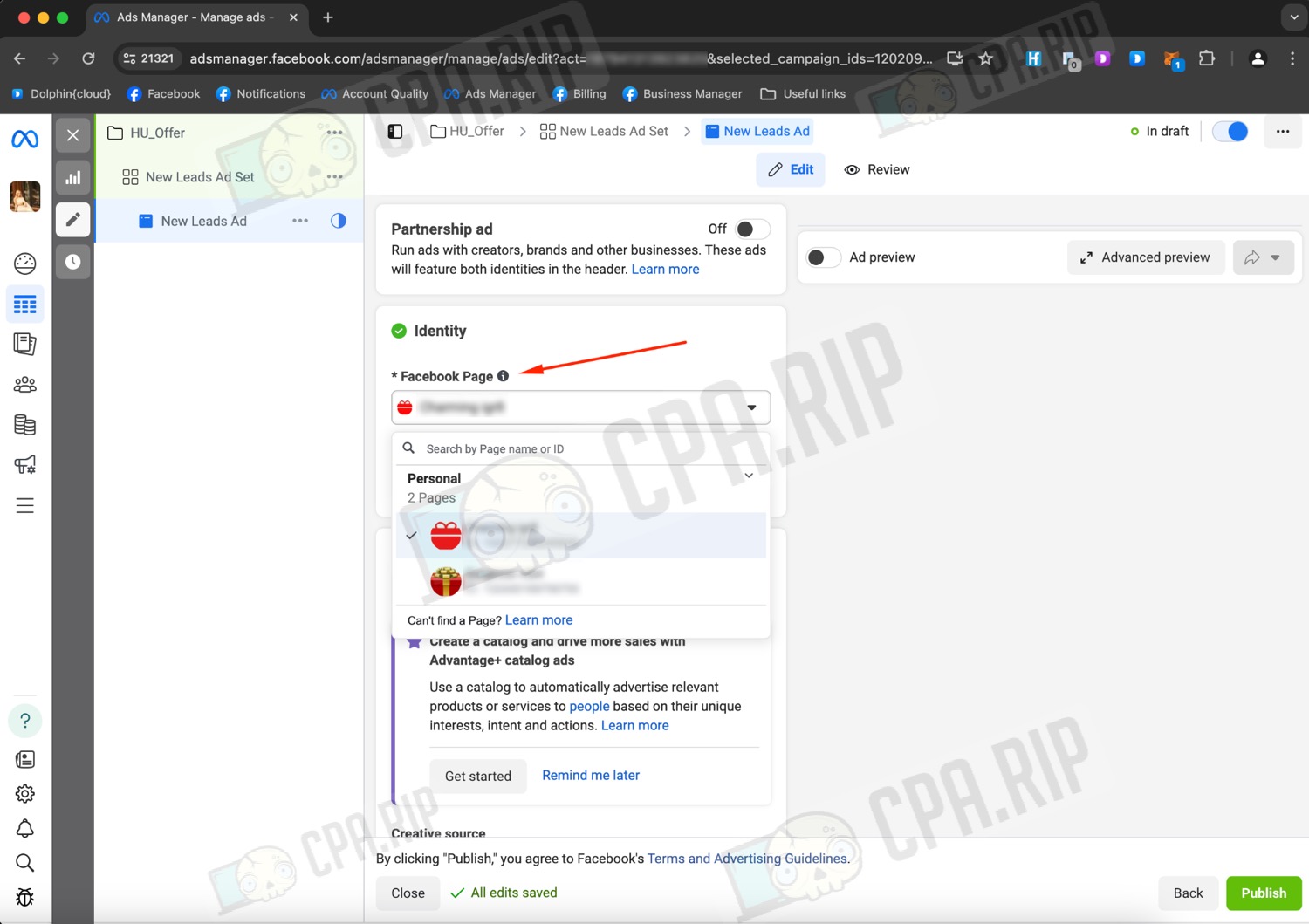The image size is (1309, 924).
Task: Reload the browser page
Action: tap(88, 58)
